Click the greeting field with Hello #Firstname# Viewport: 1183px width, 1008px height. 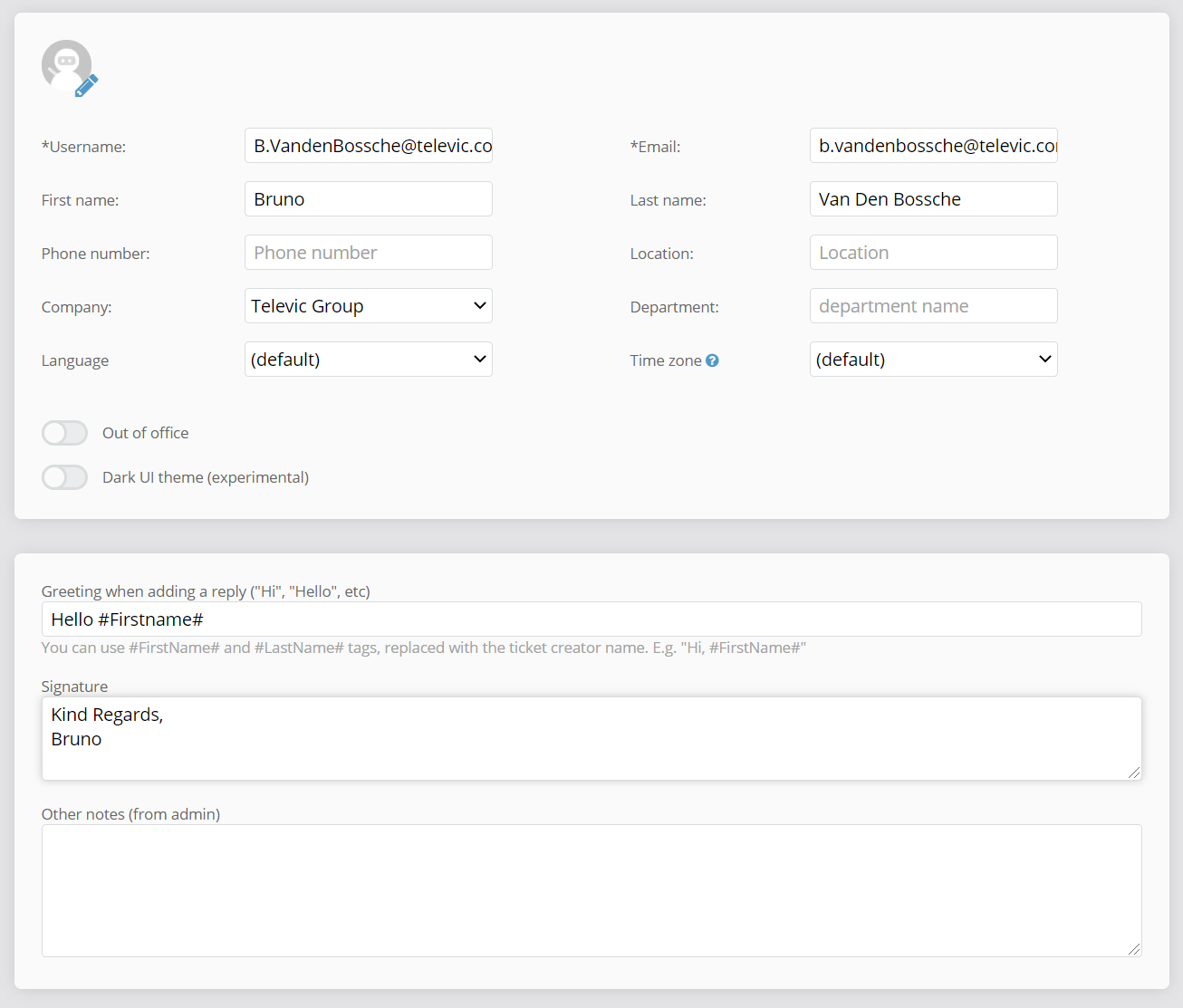pyautogui.click(x=591, y=619)
